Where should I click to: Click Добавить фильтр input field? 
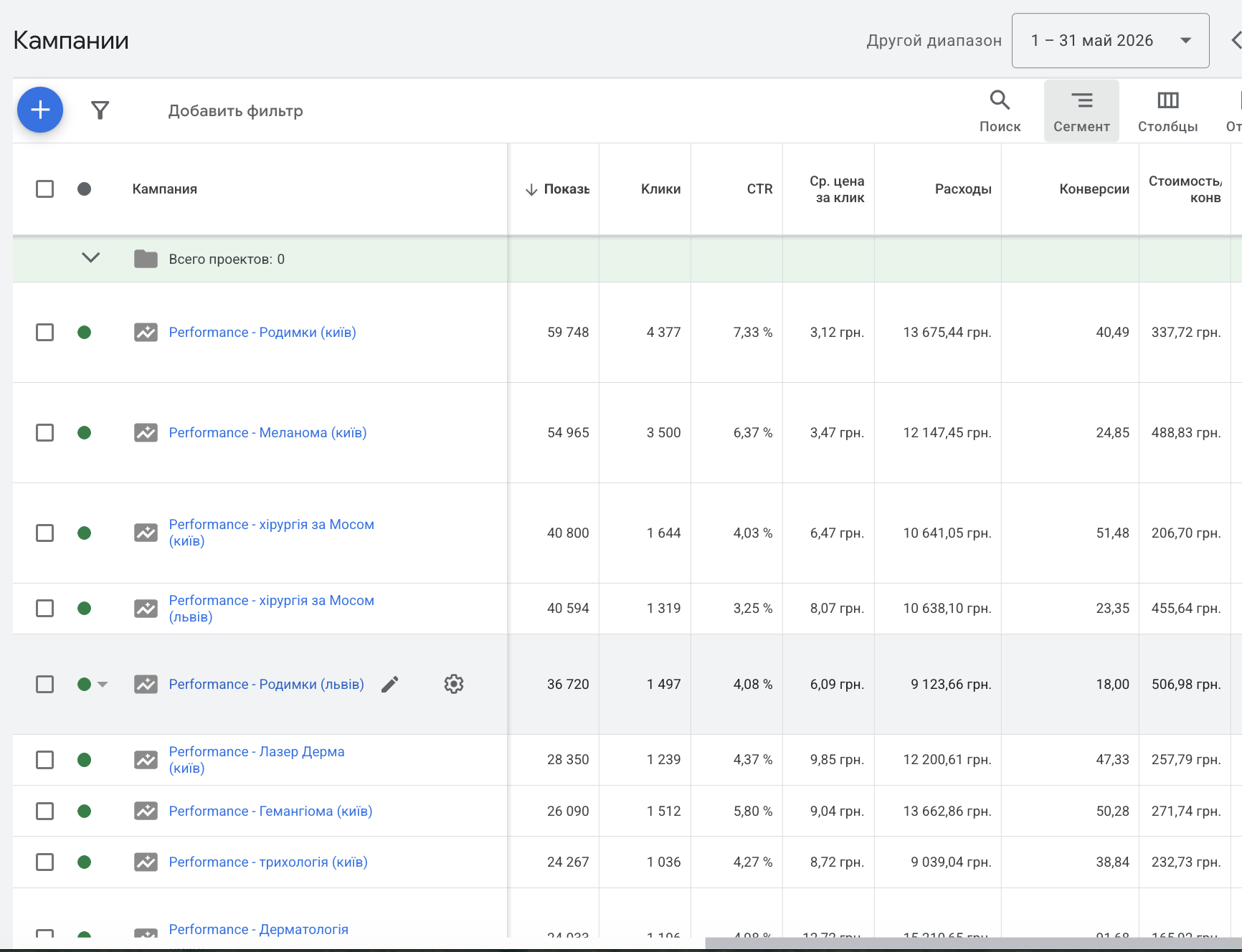235,111
